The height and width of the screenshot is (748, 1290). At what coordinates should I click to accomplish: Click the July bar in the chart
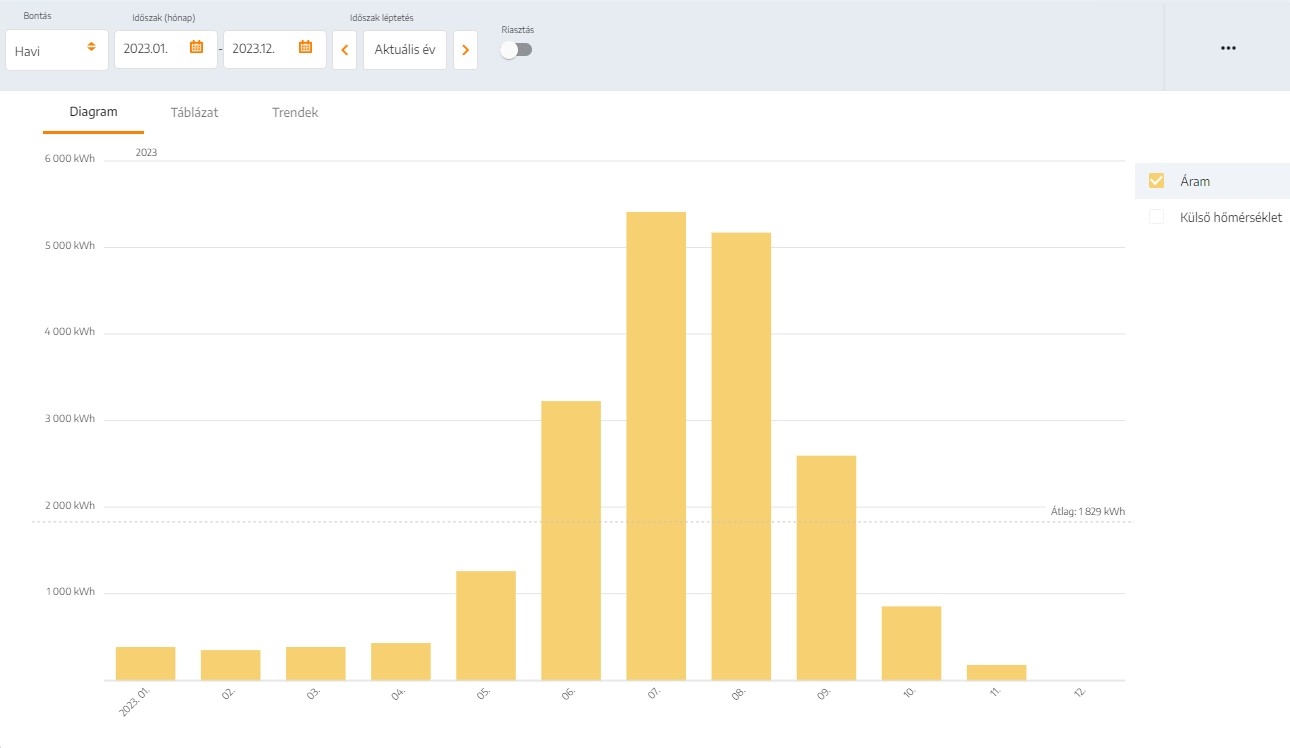coord(656,446)
